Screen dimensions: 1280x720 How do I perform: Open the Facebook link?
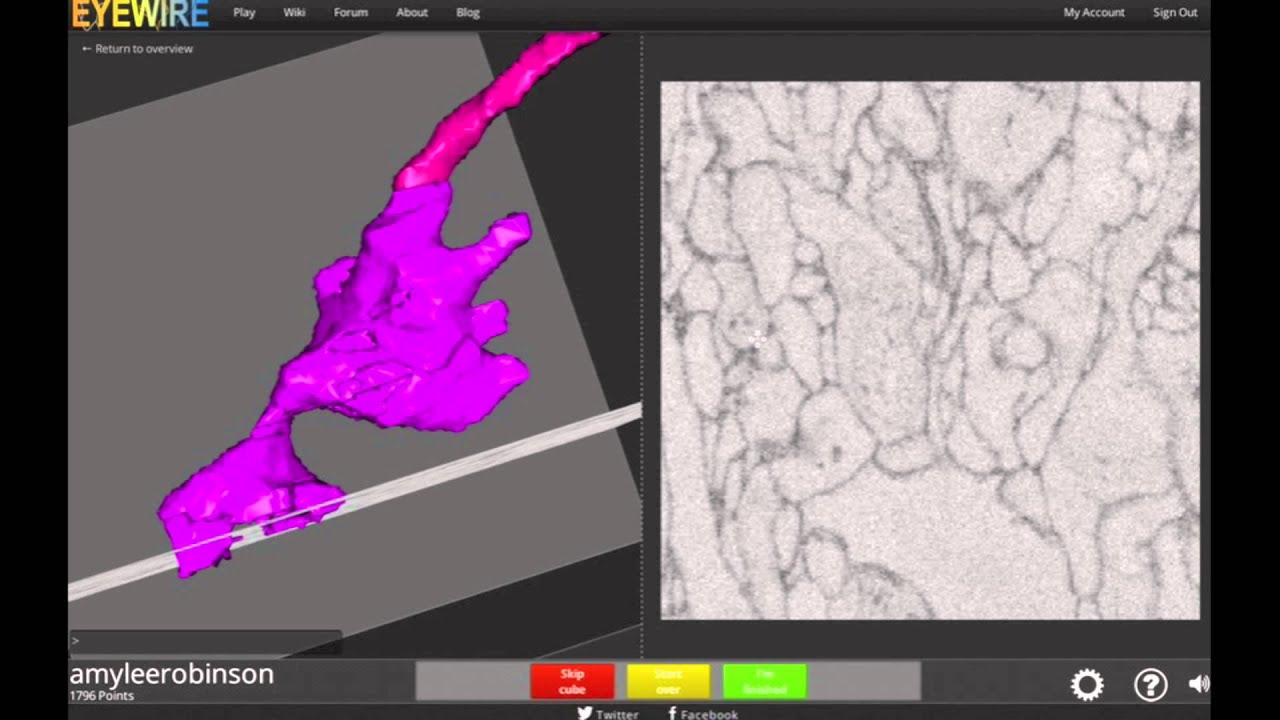point(703,714)
